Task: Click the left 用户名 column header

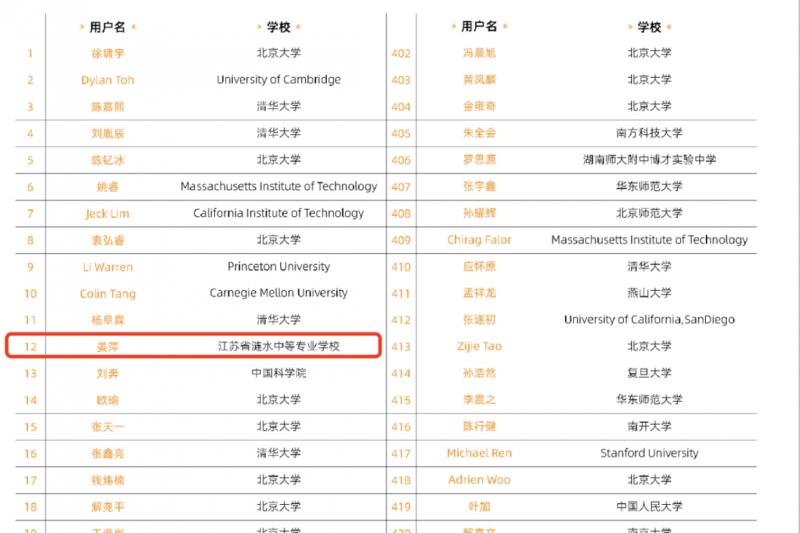Action: pos(107,27)
